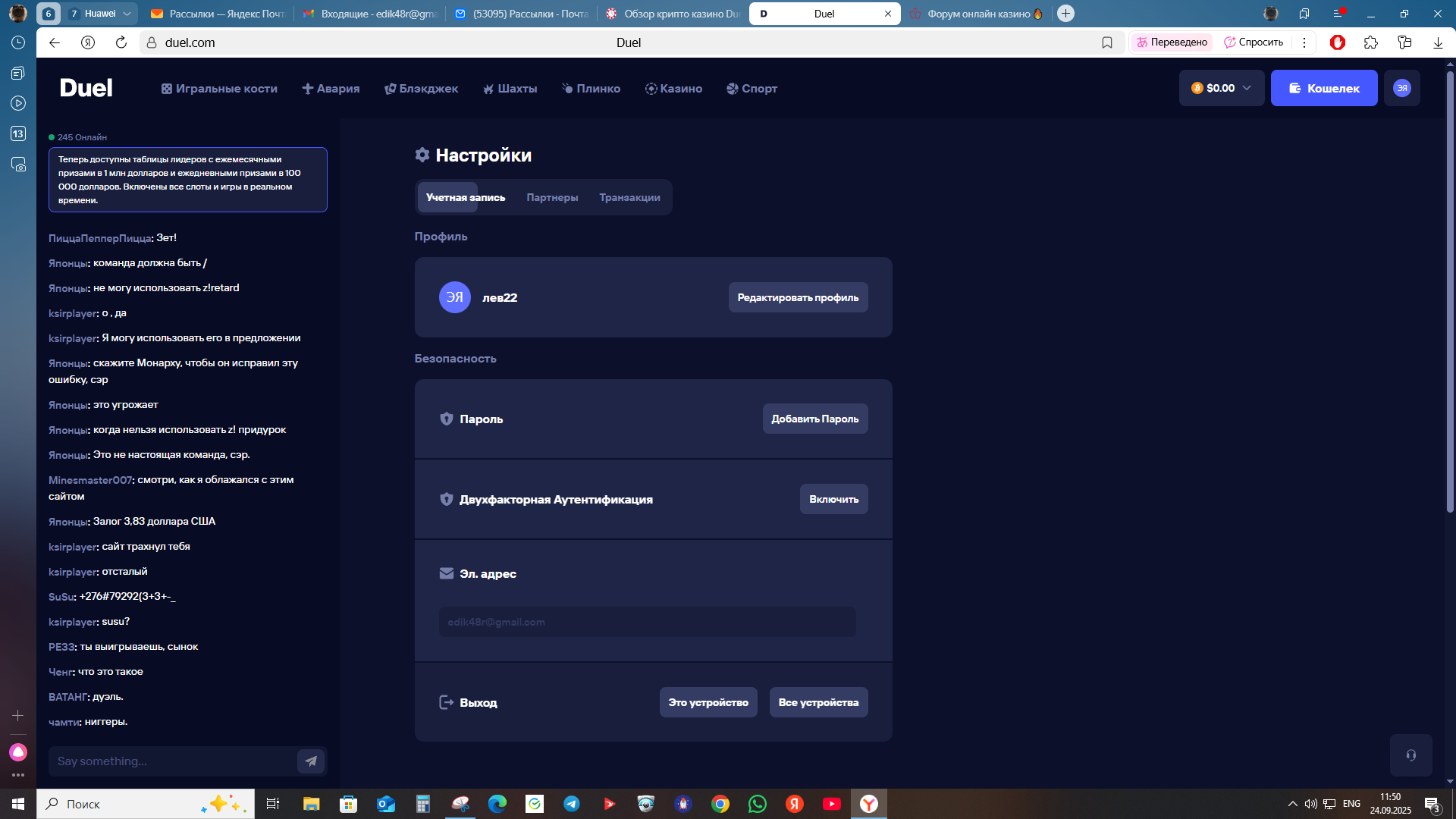The image size is (1456, 819).
Task: Send chat message with paper plane icon
Action: pyautogui.click(x=311, y=761)
